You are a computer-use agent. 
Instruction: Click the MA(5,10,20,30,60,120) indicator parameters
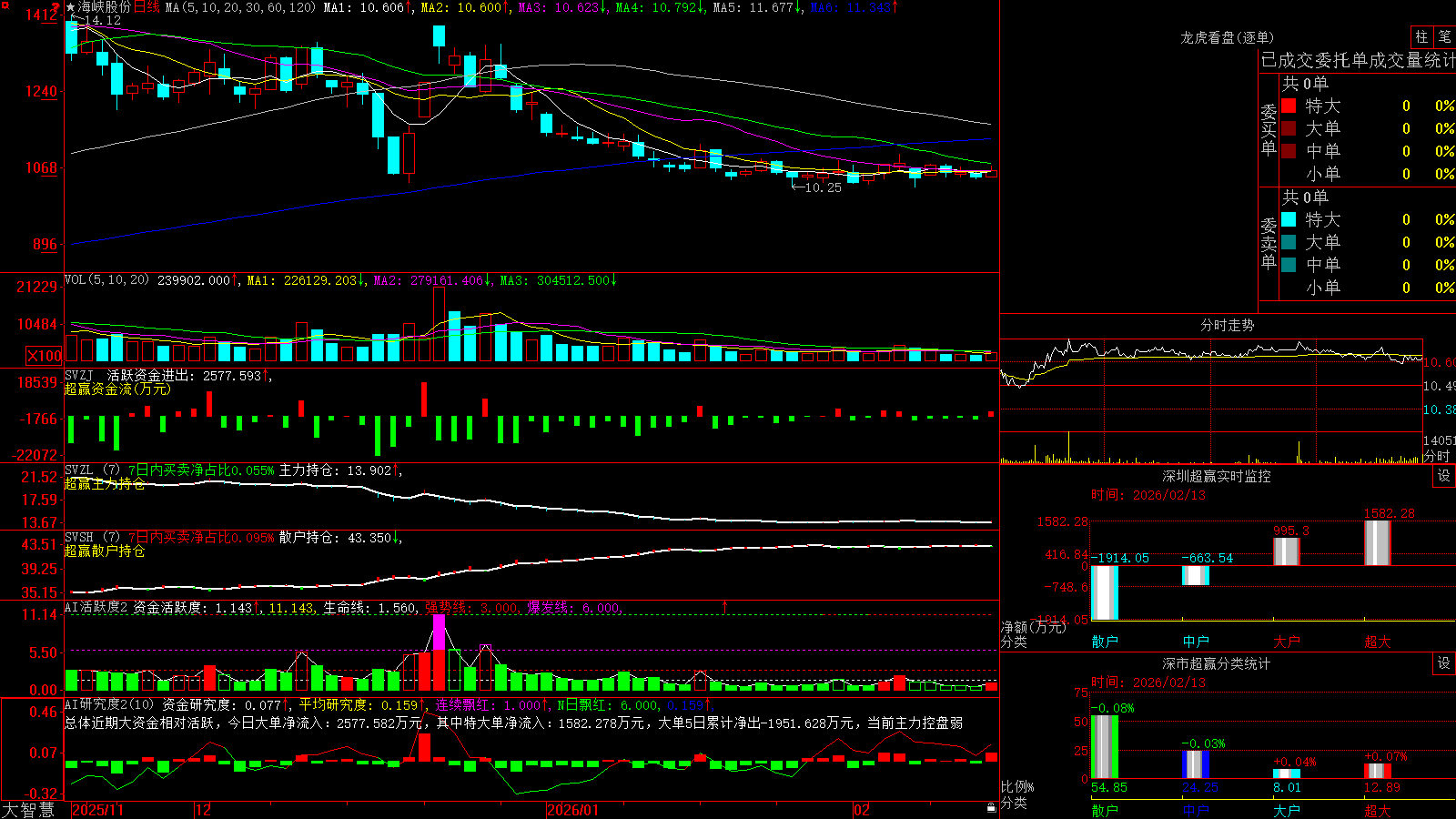click(241, 7)
